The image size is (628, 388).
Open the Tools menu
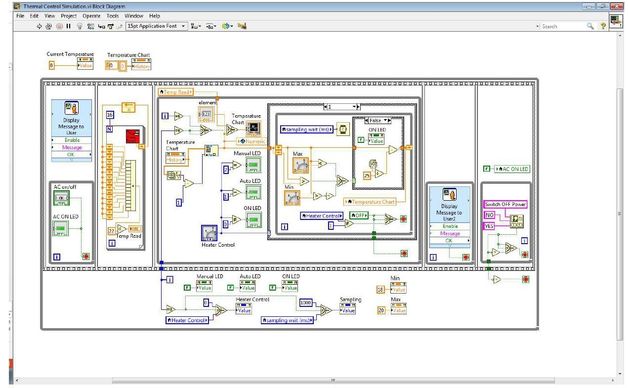coord(113,16)
